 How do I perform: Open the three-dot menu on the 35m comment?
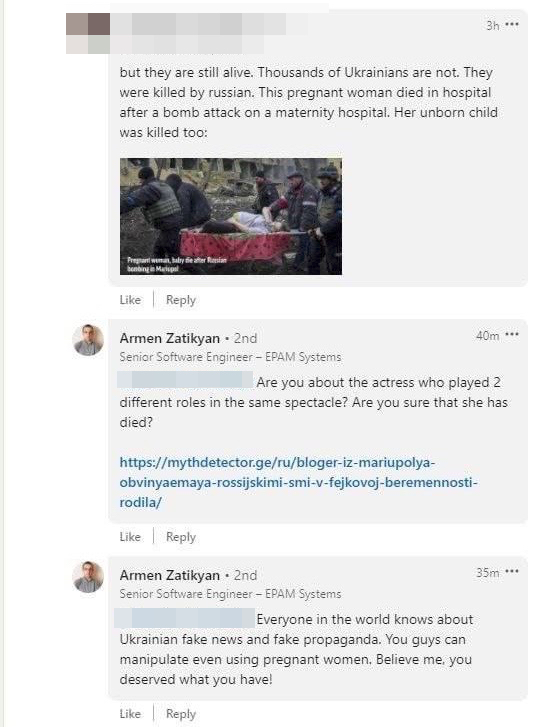pyautogui.click(x=511, y=572)
